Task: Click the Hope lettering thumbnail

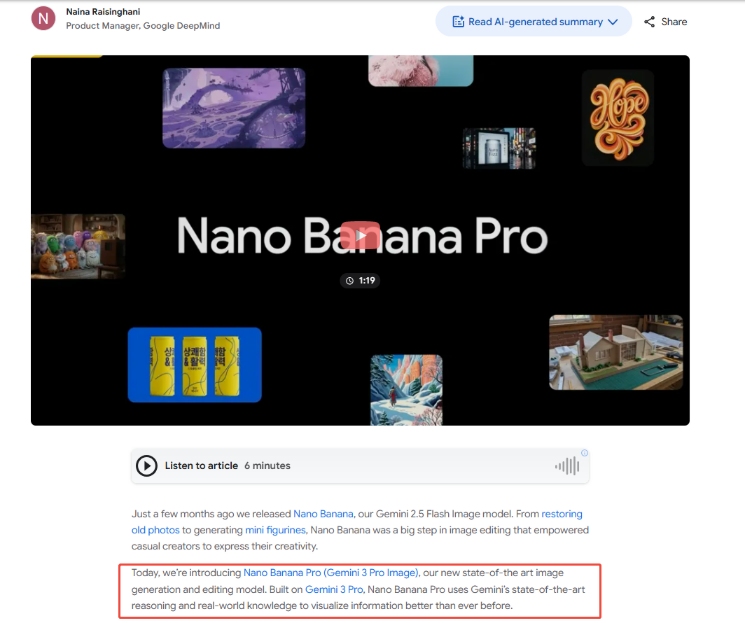Action: click(618, 118)
